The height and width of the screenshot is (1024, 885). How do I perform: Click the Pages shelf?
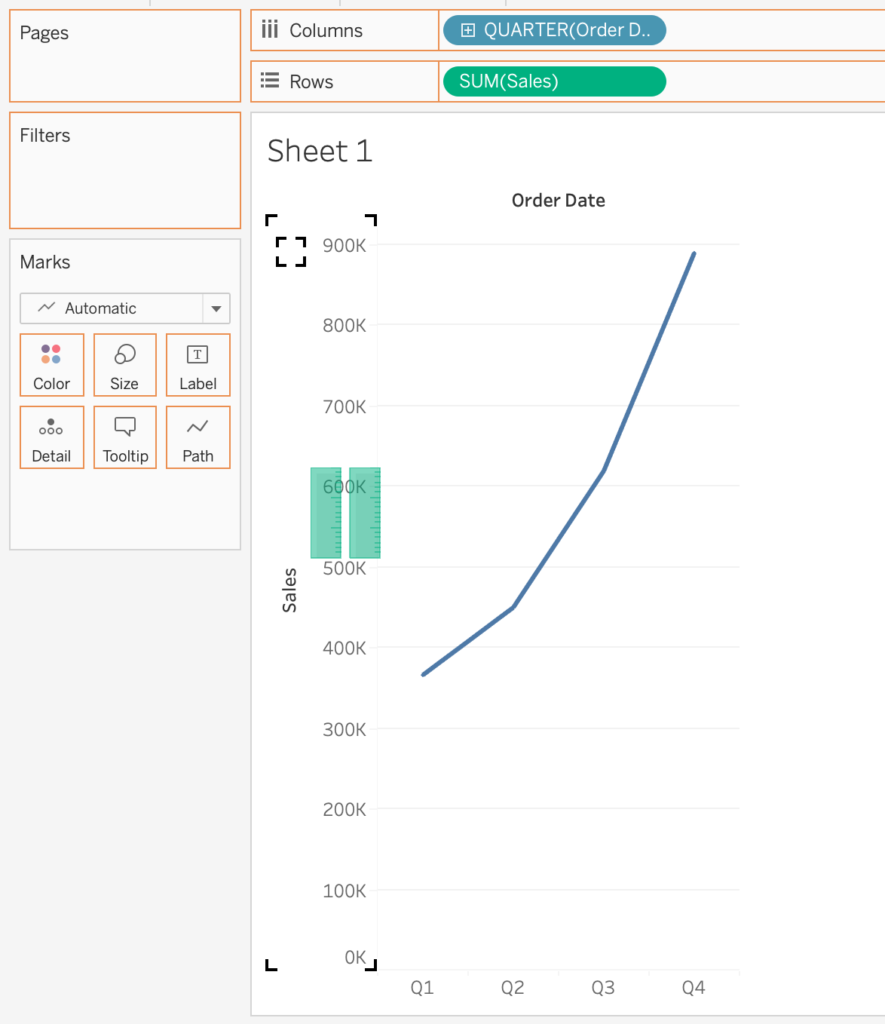125,55
